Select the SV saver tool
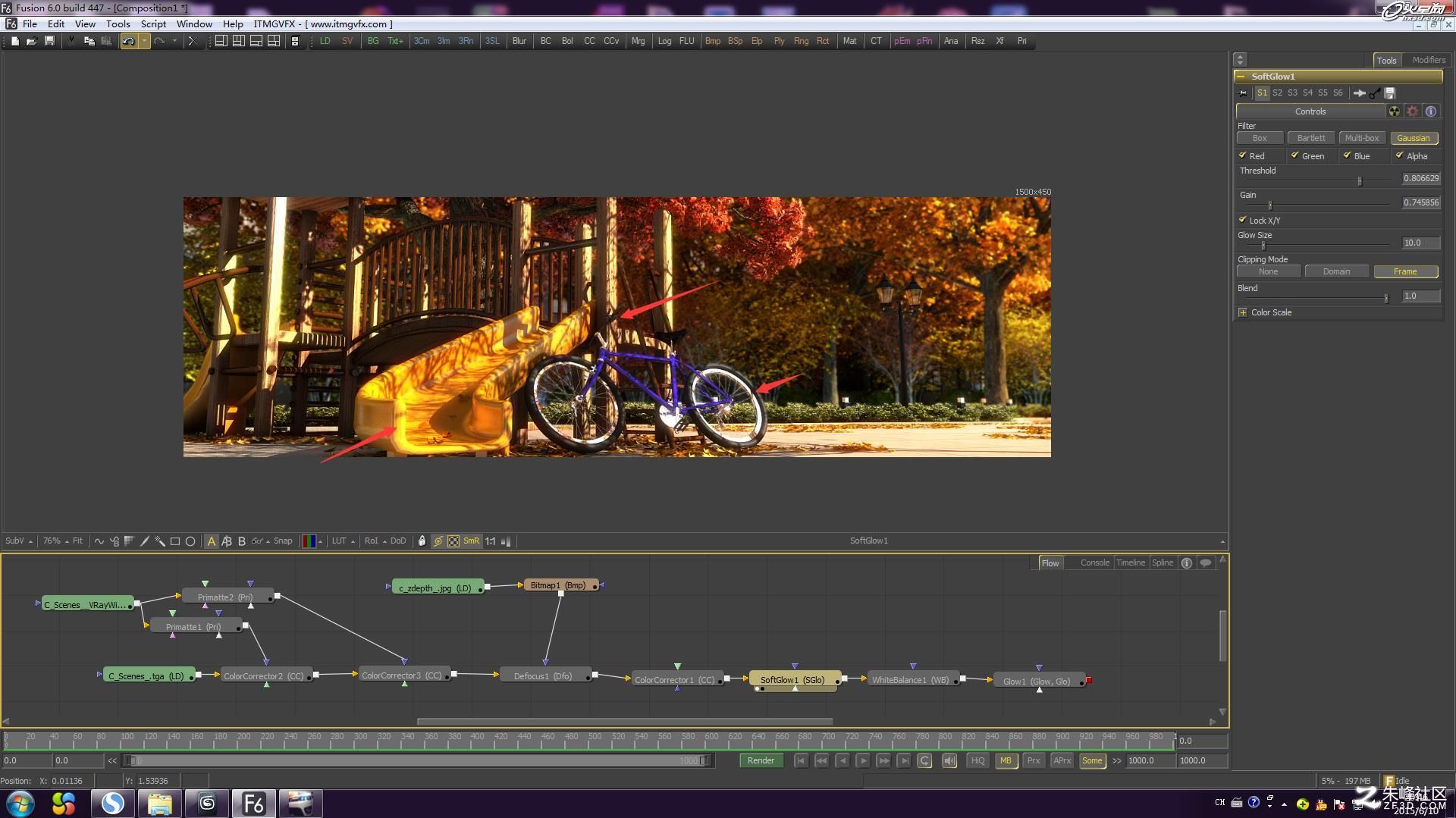The height and width of the screenshot is (818, 1456). (x=347, y=41)
